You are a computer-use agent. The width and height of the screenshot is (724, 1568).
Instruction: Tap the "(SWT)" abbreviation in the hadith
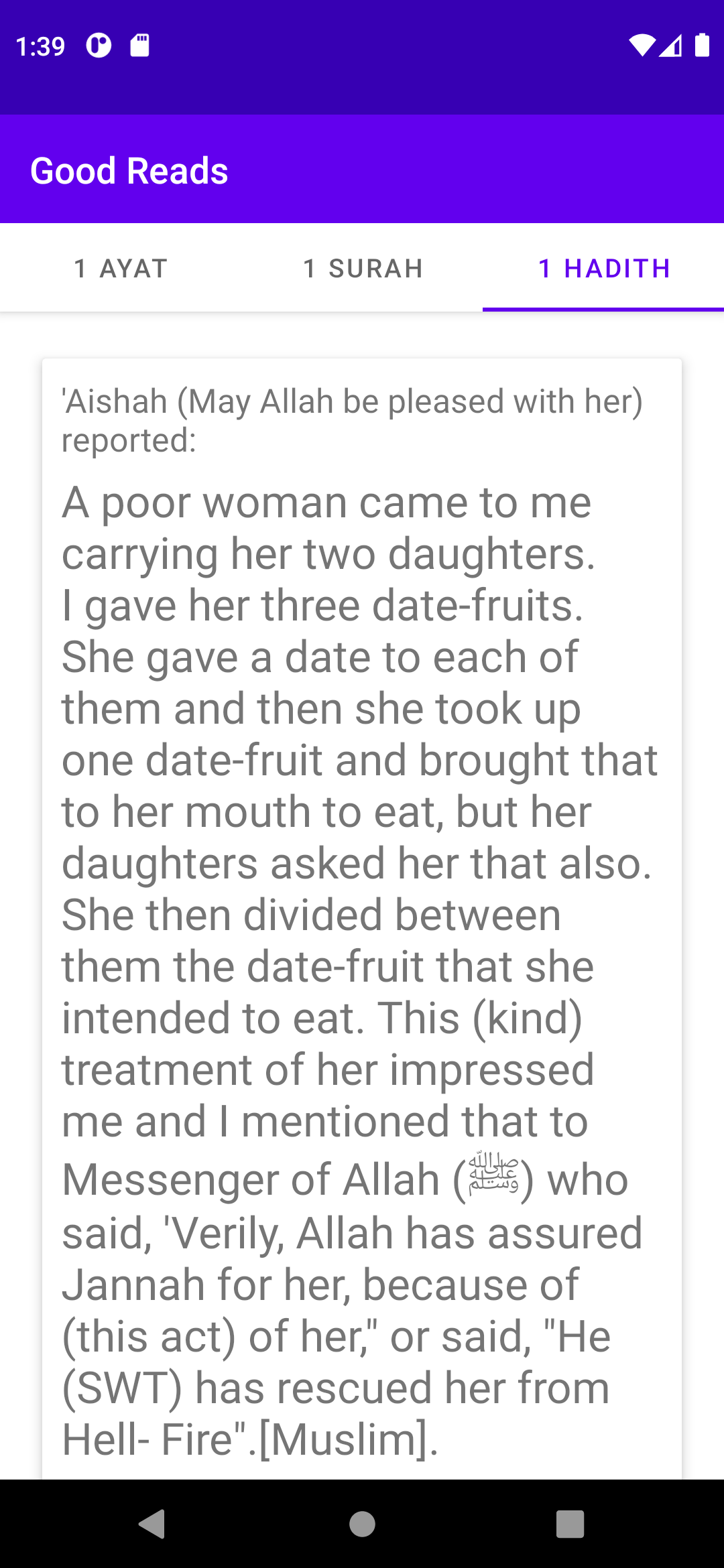coord(122,1388)
